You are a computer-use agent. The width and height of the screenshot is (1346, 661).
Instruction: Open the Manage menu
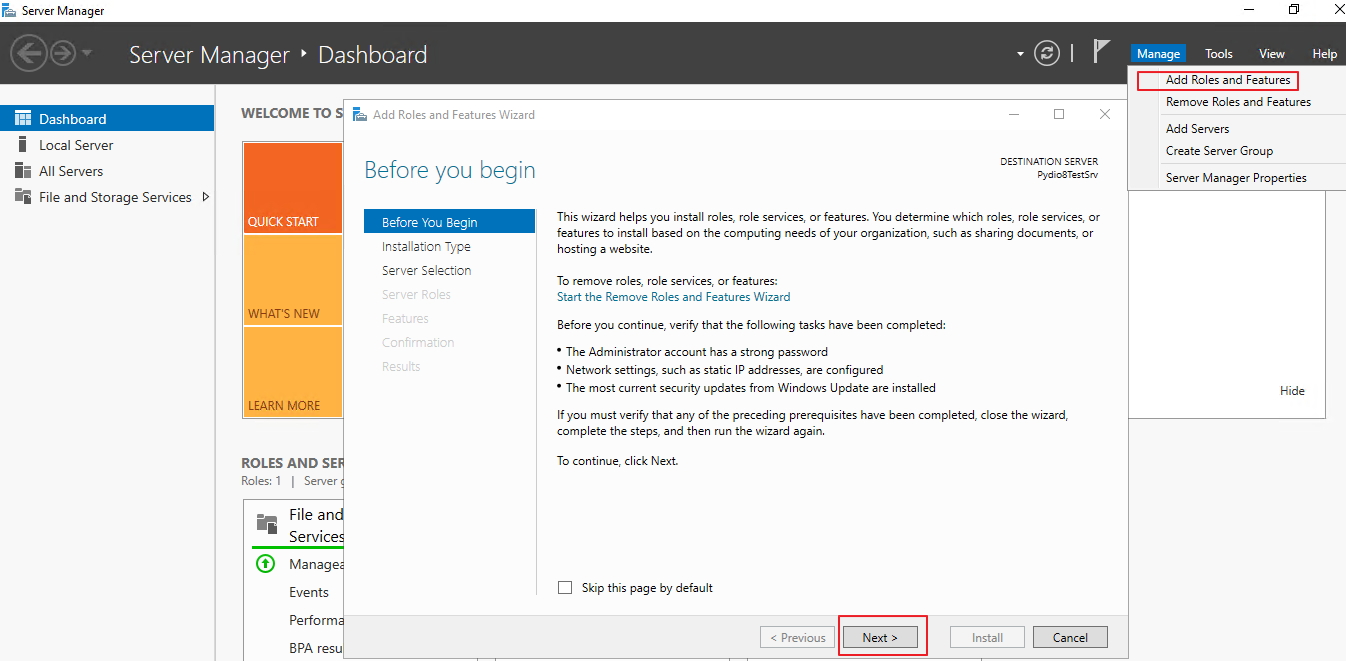click(x=1158, y=54)
